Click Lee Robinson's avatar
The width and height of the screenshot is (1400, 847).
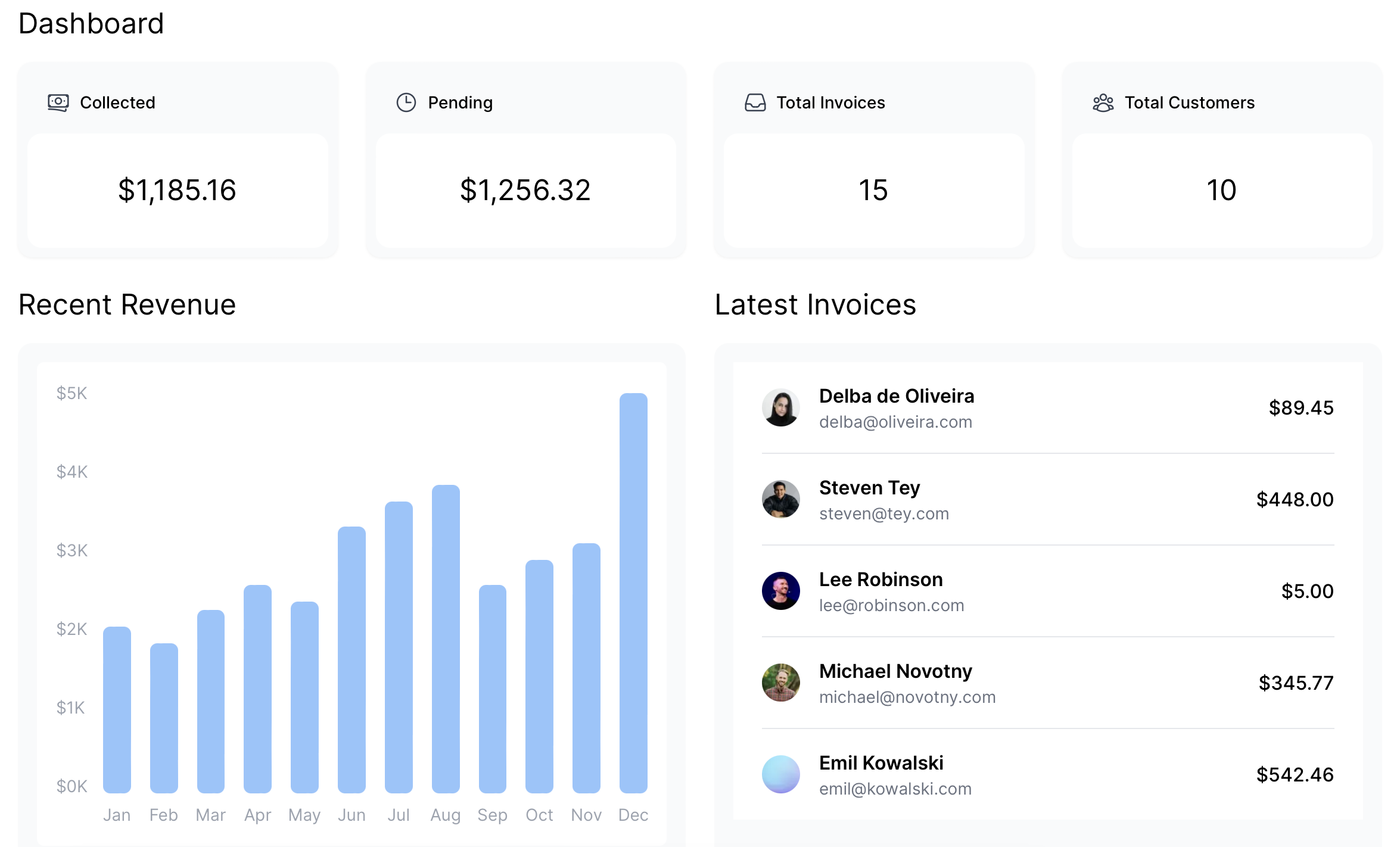point(780,591)
